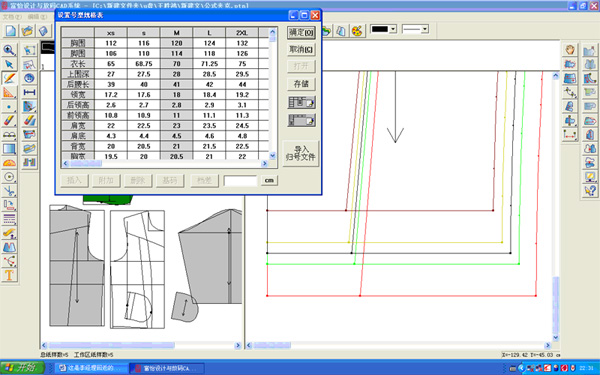Click the 存储 save button

pyautogui.click(x=301, y=84)
